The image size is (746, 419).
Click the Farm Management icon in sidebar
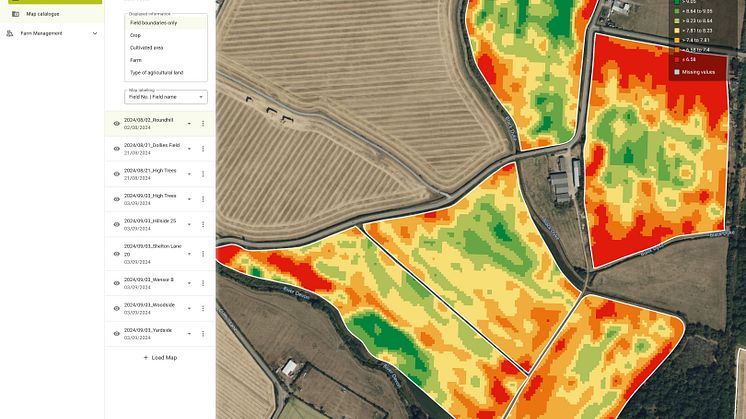(x=10, y=33)
